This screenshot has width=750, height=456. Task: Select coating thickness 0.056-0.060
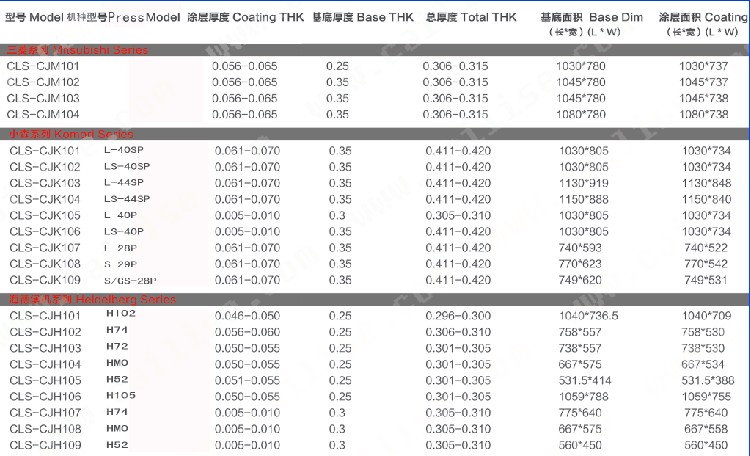(247, 332)
